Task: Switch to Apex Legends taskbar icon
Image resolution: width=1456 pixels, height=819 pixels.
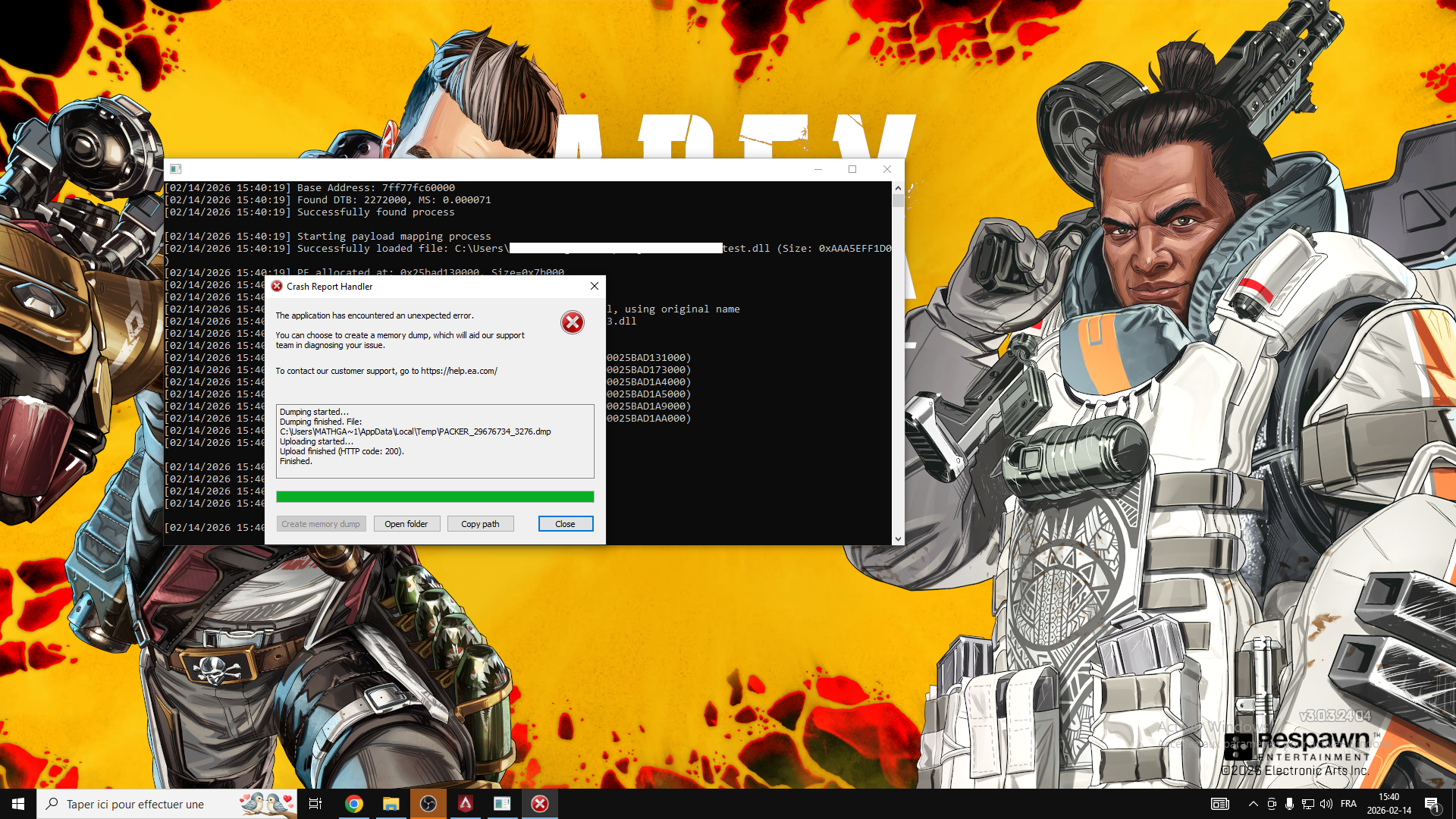Action: coord(465,804)
